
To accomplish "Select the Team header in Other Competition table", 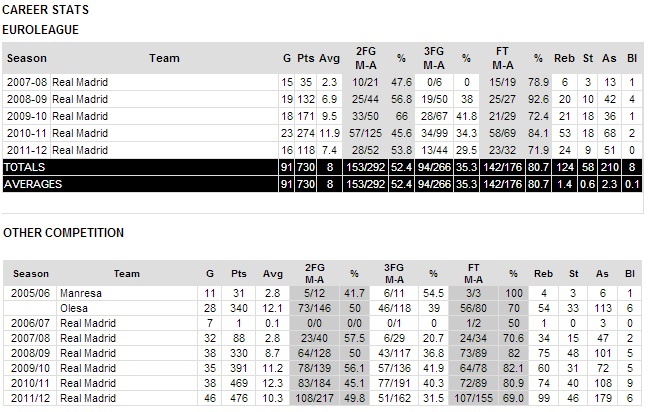I will tap(127, 273).
